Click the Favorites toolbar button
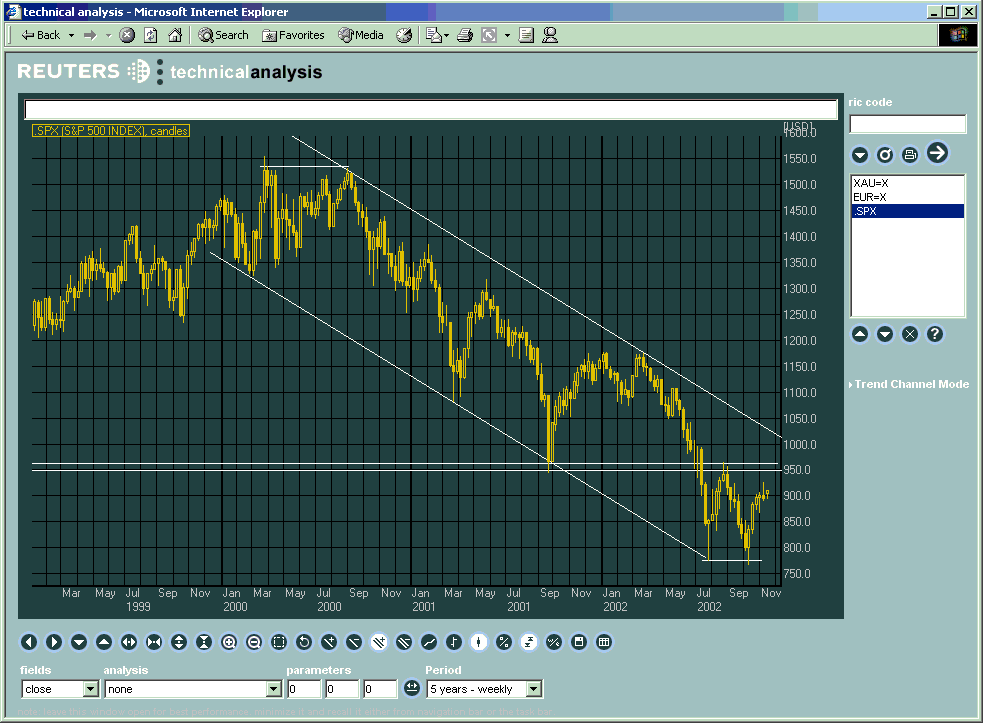The height and width of the screenshot is (723, 983). [x=293, y=35]
